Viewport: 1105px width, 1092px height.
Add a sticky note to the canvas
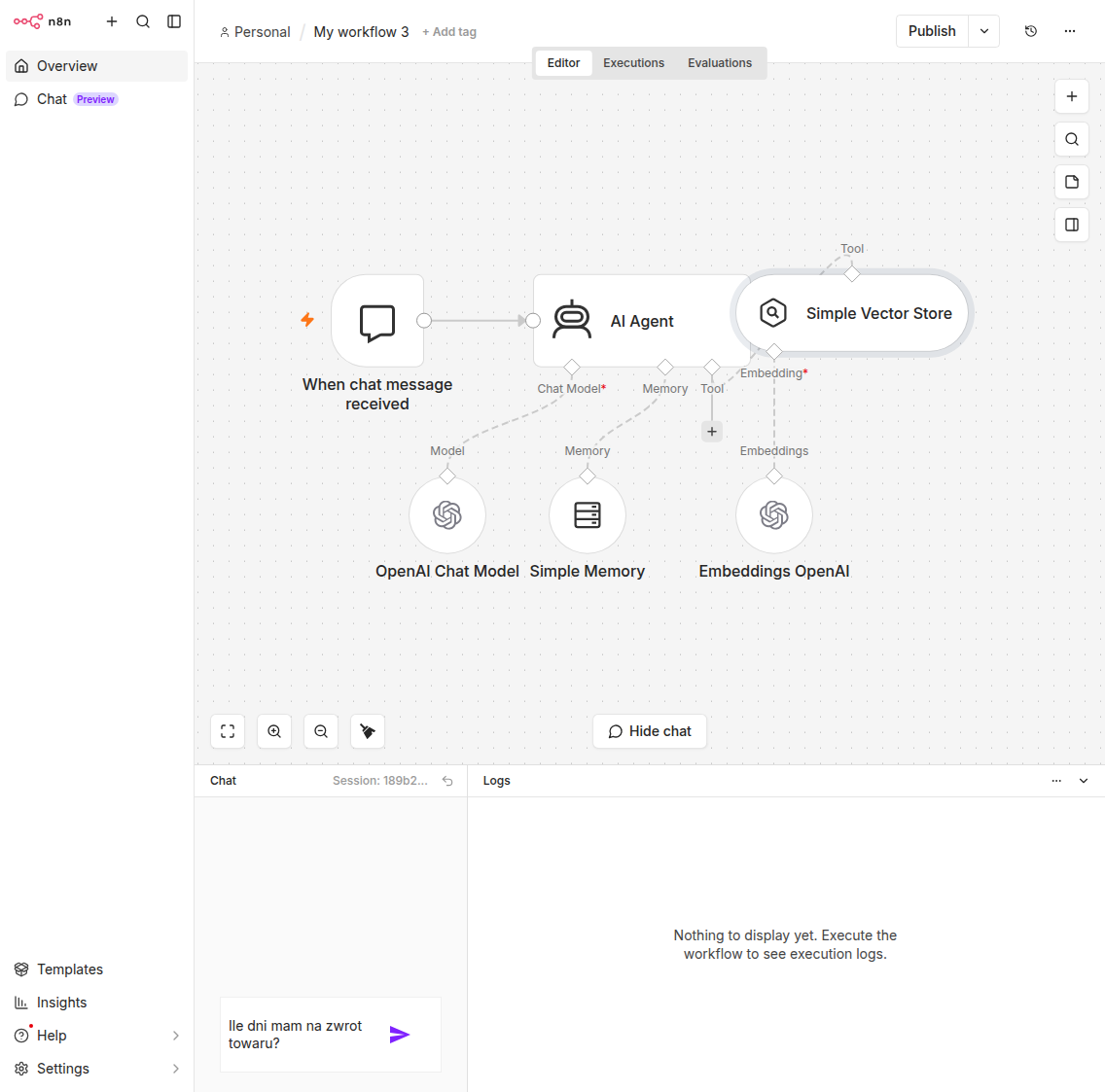click(x=1071, y=182)
